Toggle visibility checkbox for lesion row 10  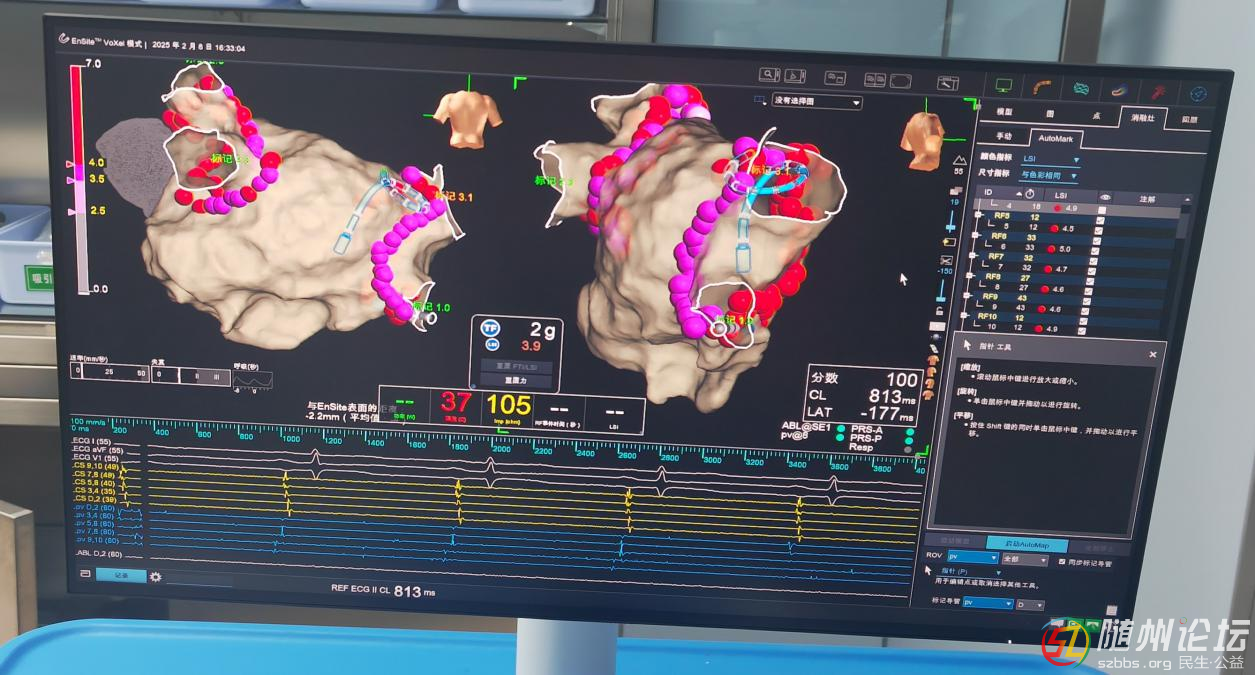[x=1081, y=331]
